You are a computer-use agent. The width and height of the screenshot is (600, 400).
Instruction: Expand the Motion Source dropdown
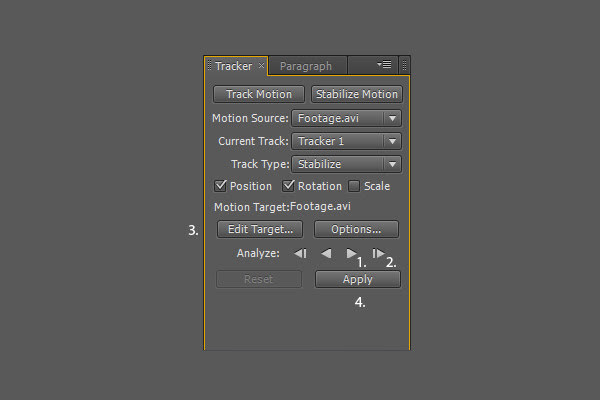(x=346, y=118)
